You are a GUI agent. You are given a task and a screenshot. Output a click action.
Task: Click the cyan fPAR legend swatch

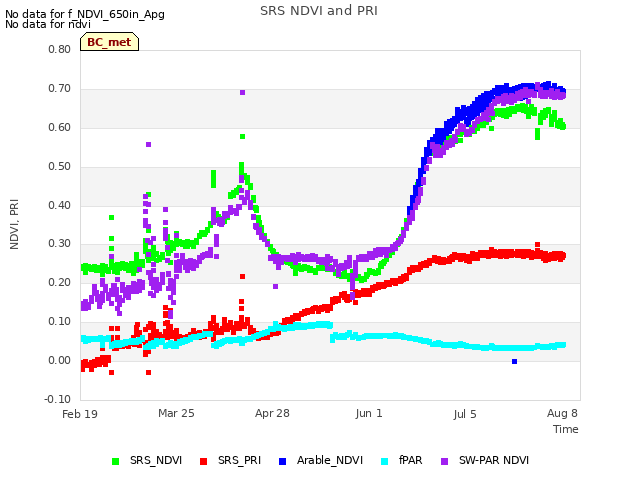tap(384, 461)
